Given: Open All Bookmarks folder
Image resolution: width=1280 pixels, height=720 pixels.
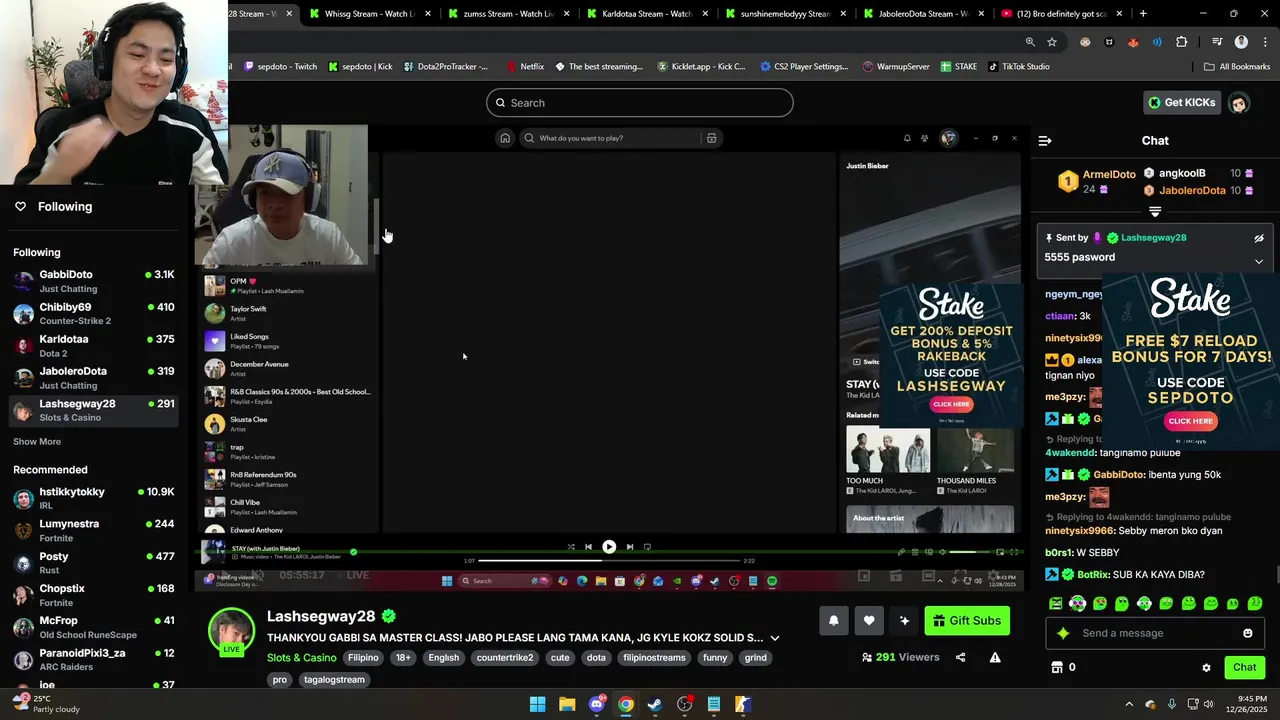Looking at the screenshot, I should tap(1237, 67).
